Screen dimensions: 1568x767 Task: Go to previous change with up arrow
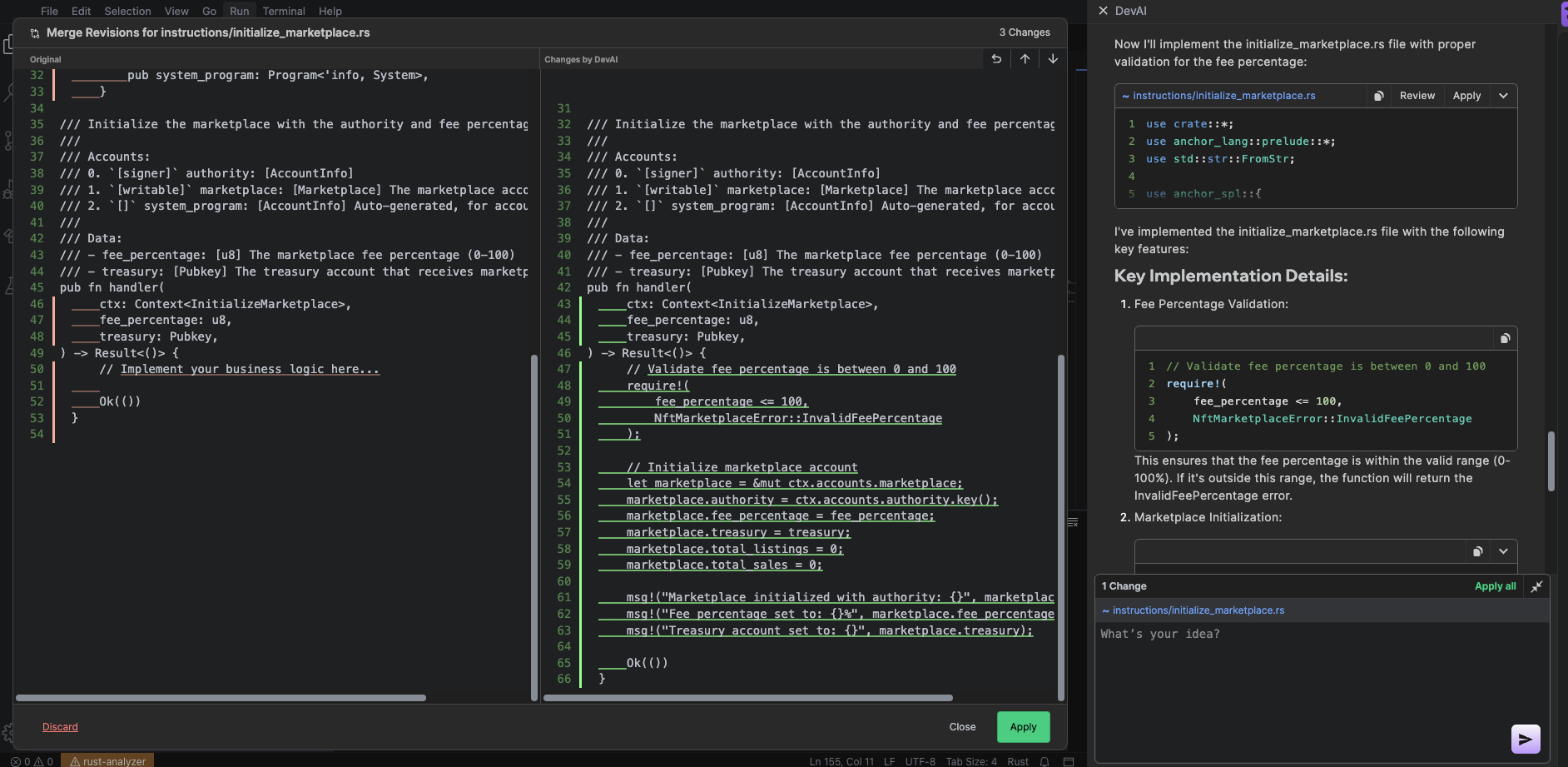tap(1025, 59)
